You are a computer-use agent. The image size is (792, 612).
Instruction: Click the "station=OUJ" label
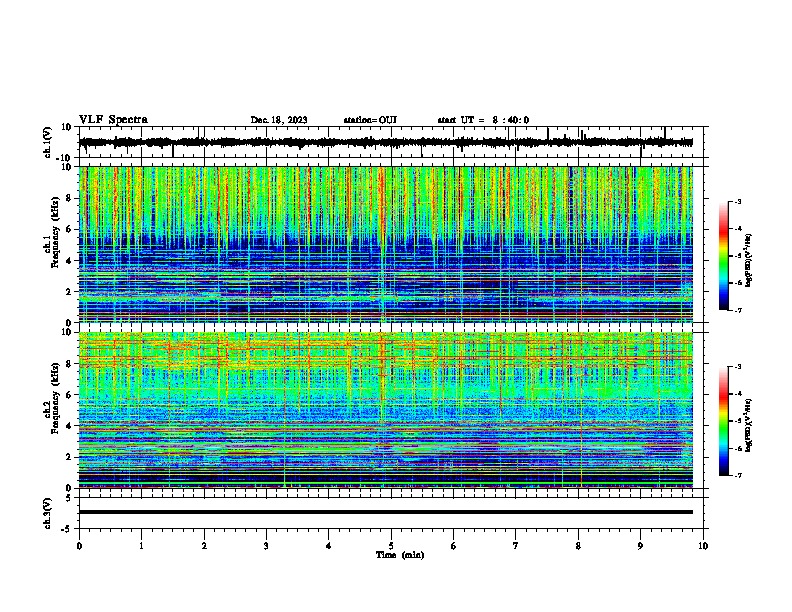tap(370, 120)
